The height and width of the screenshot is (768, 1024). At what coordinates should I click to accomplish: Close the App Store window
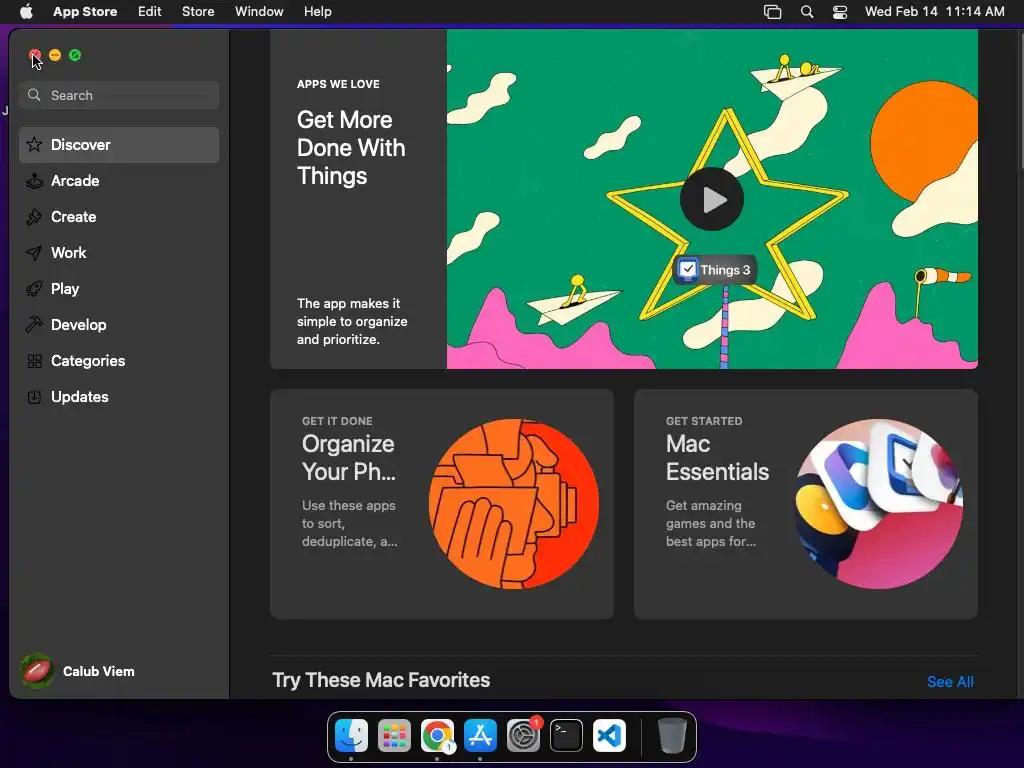(35, 55)
